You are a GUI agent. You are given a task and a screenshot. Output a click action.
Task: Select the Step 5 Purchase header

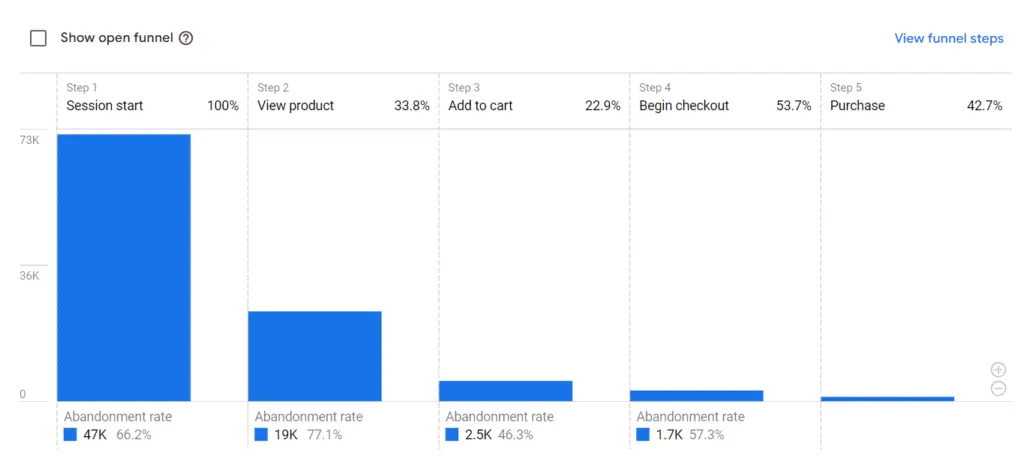point(916,97)
